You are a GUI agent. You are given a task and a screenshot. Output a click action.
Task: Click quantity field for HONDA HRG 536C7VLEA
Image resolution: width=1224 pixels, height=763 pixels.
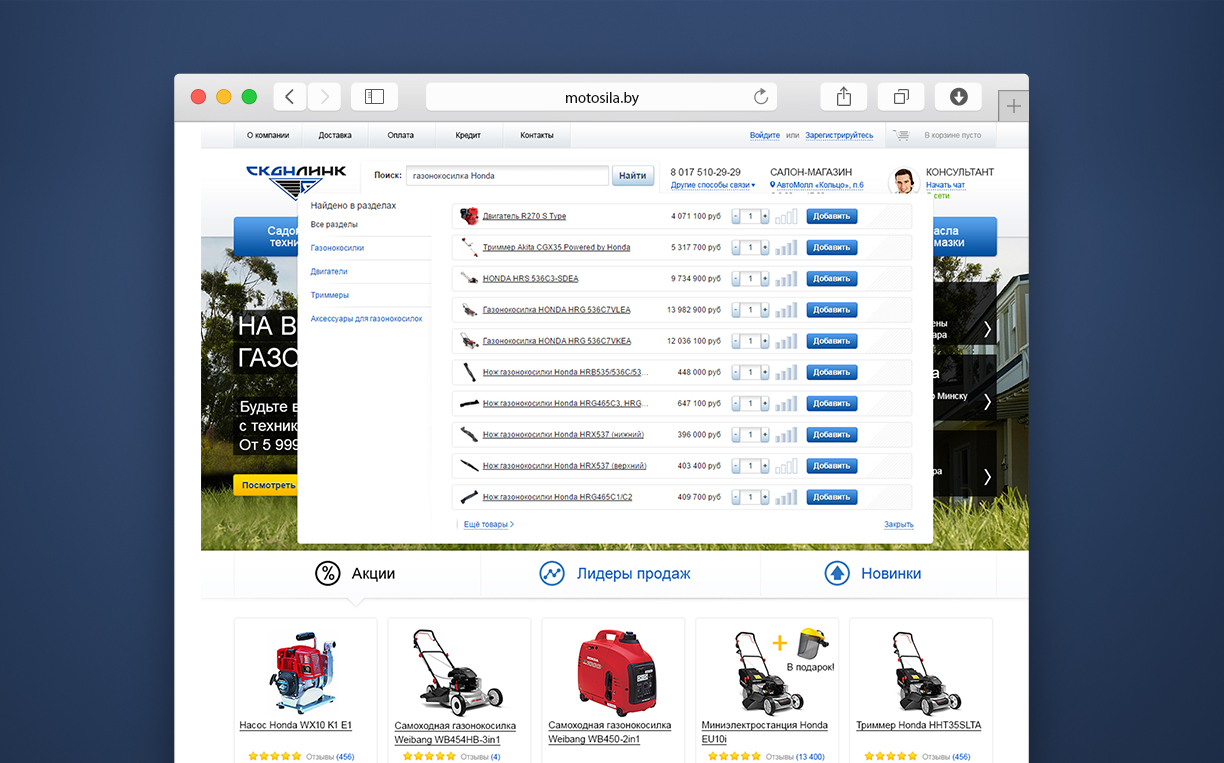click(751, 310)
